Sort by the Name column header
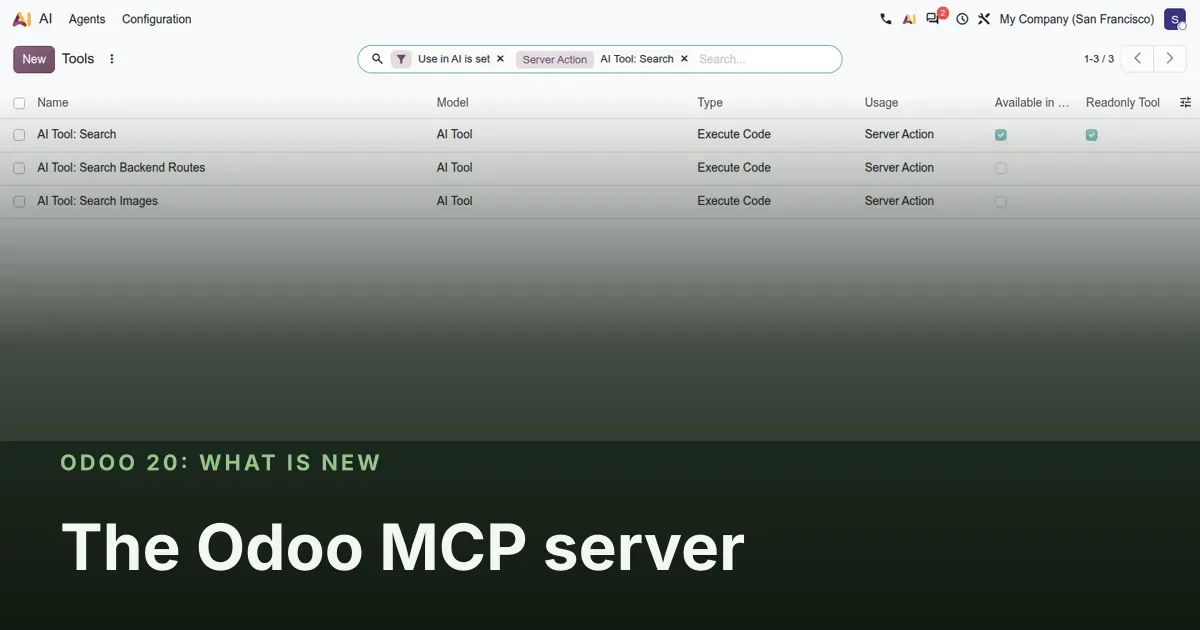Viewport: 1200px width, 630px height. click(53, 102)
